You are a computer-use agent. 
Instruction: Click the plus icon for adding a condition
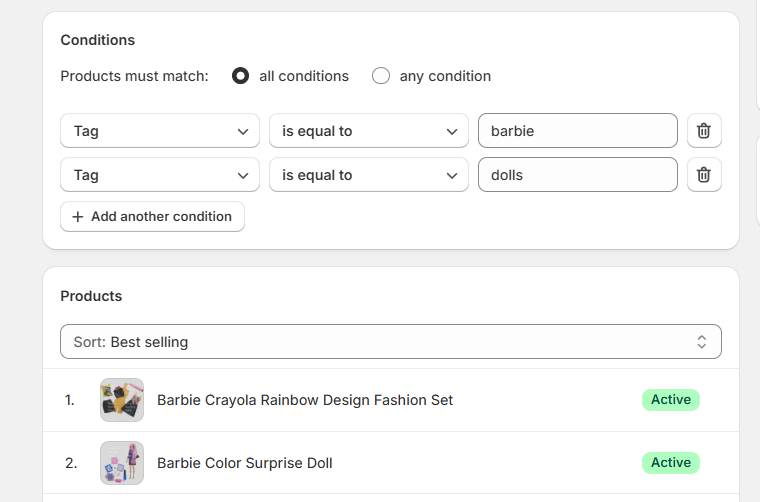(78, 217)
